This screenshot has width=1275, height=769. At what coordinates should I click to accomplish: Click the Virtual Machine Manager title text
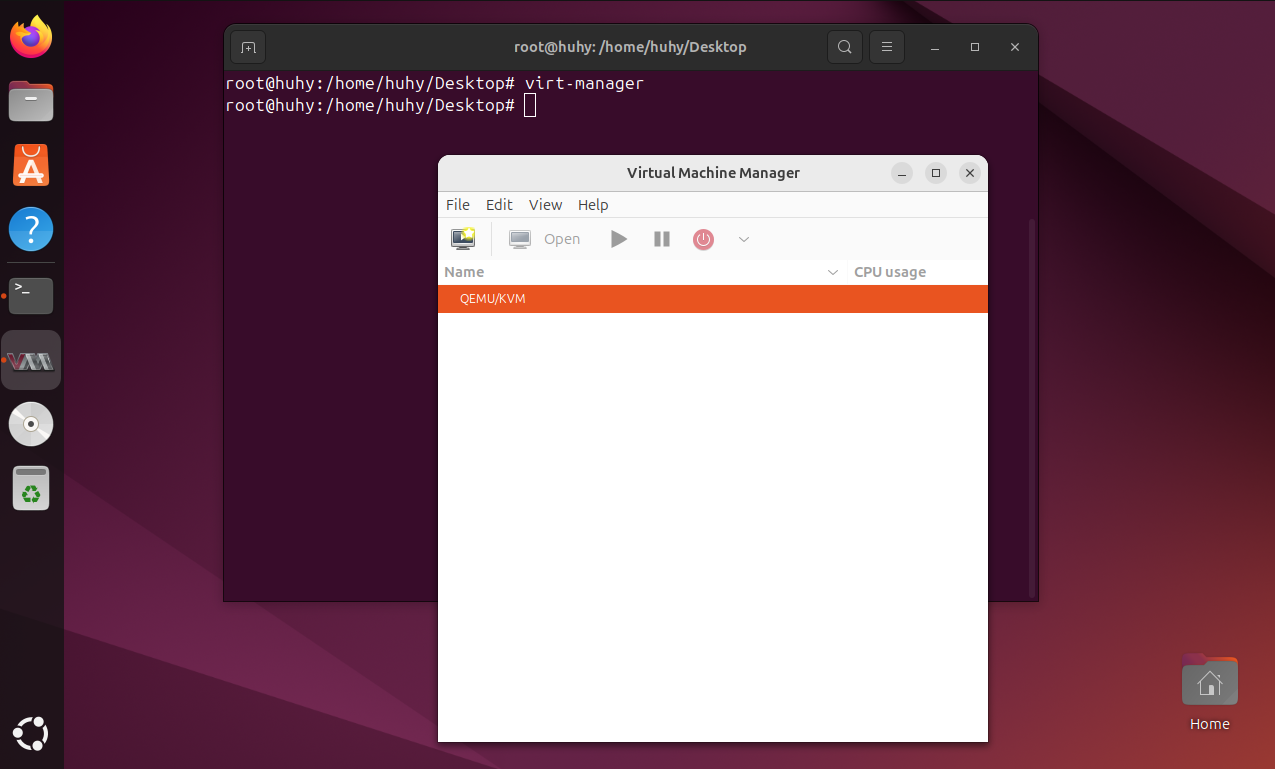713,173
